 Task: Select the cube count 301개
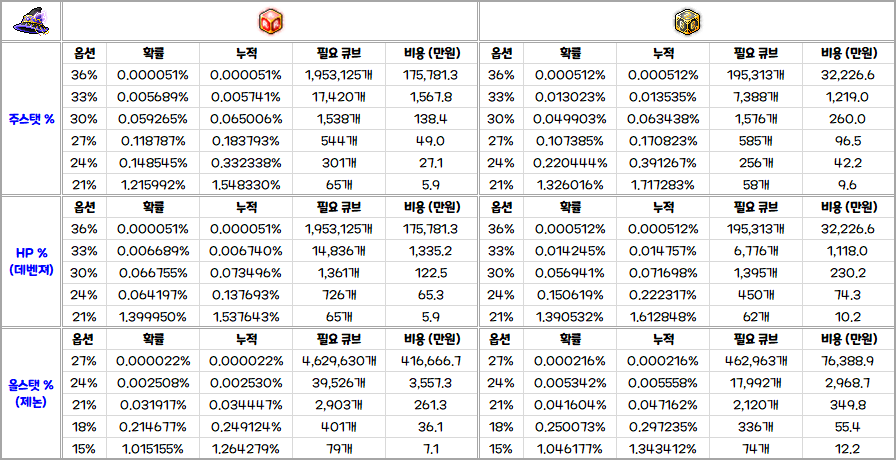pos(339,163)
